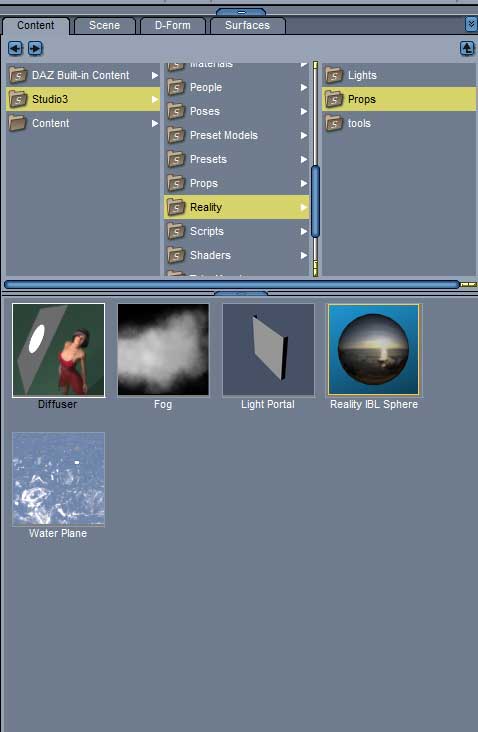
Task: Click the up-folder arrow icon
Action: coord(467,48)
